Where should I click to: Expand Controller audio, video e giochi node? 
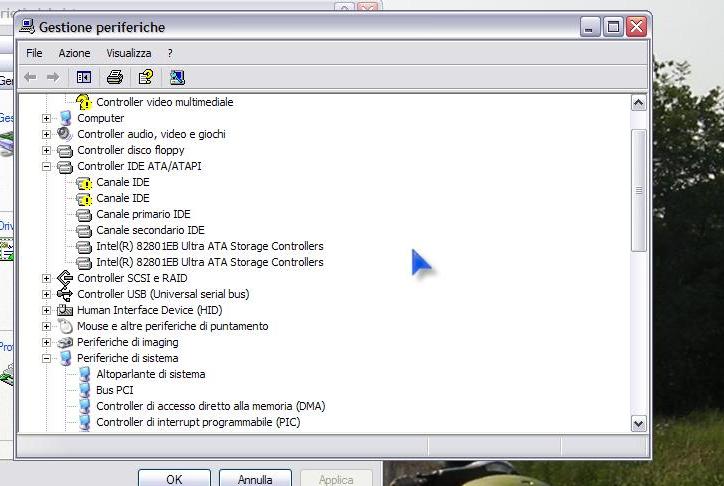coord(46,134)
